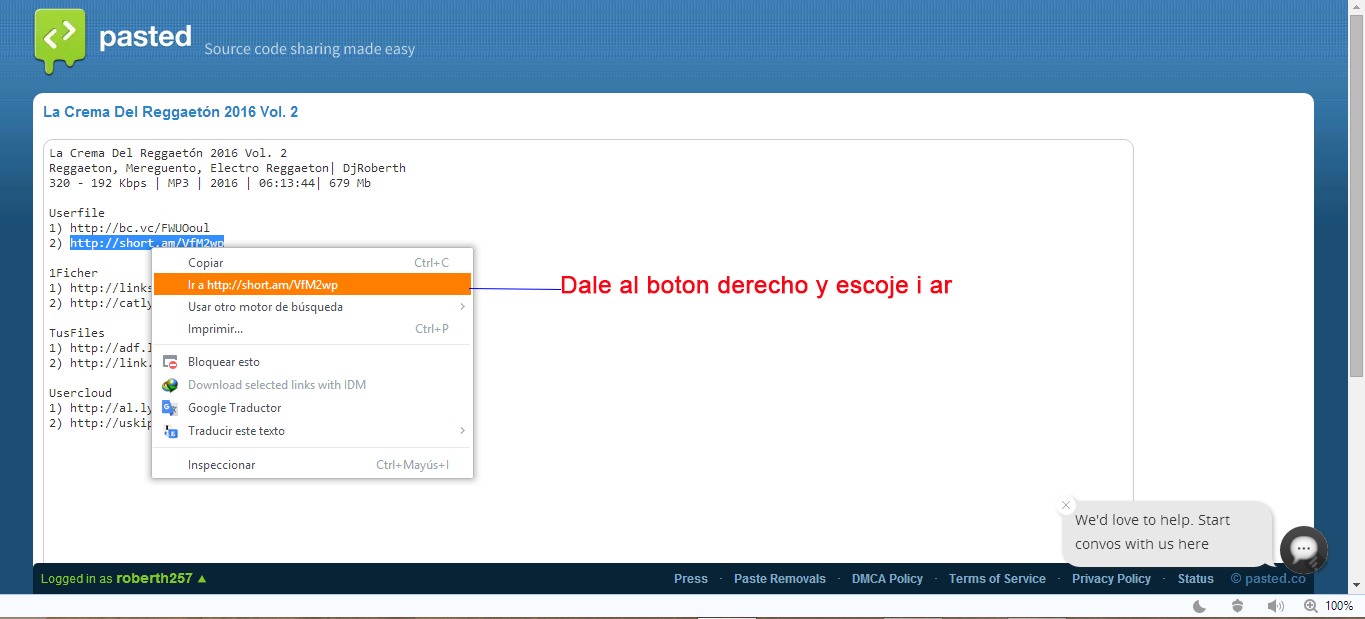The width and height of the screenshot is (1365, 619).
Task: Select the IDM download icon
Action: [x=170, y=384]
